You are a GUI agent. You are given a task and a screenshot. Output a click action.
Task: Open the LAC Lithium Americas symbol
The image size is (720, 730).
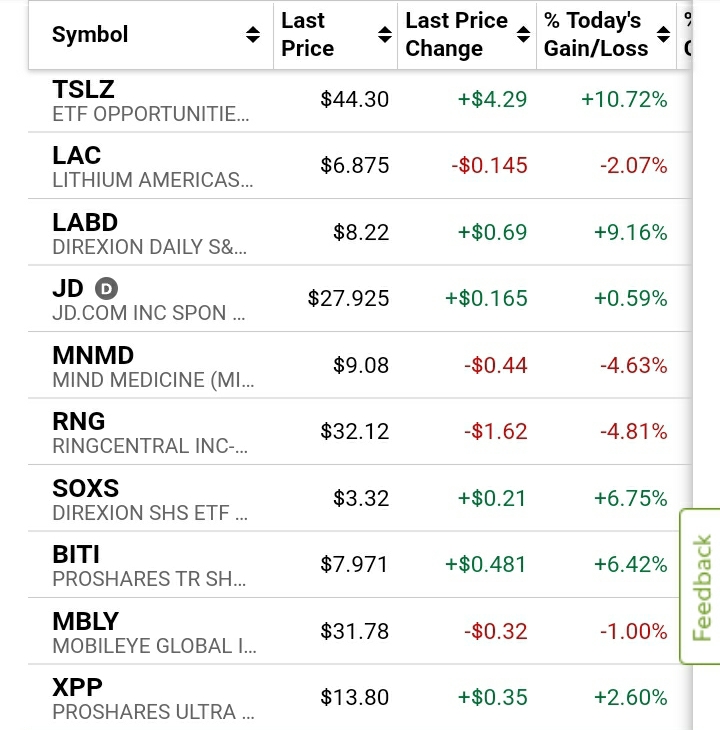(77, 156)
